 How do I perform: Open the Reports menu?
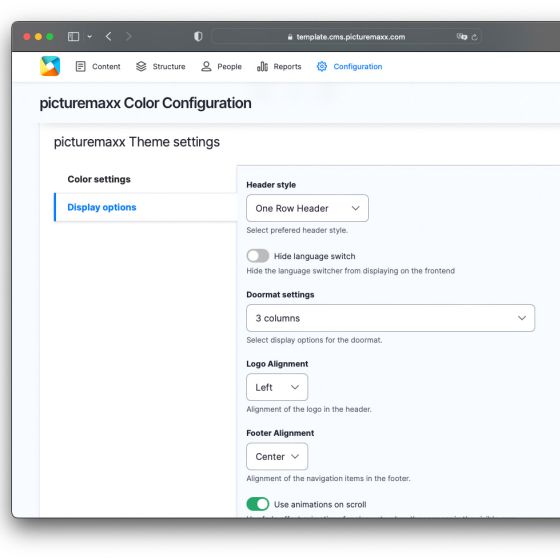279,66
